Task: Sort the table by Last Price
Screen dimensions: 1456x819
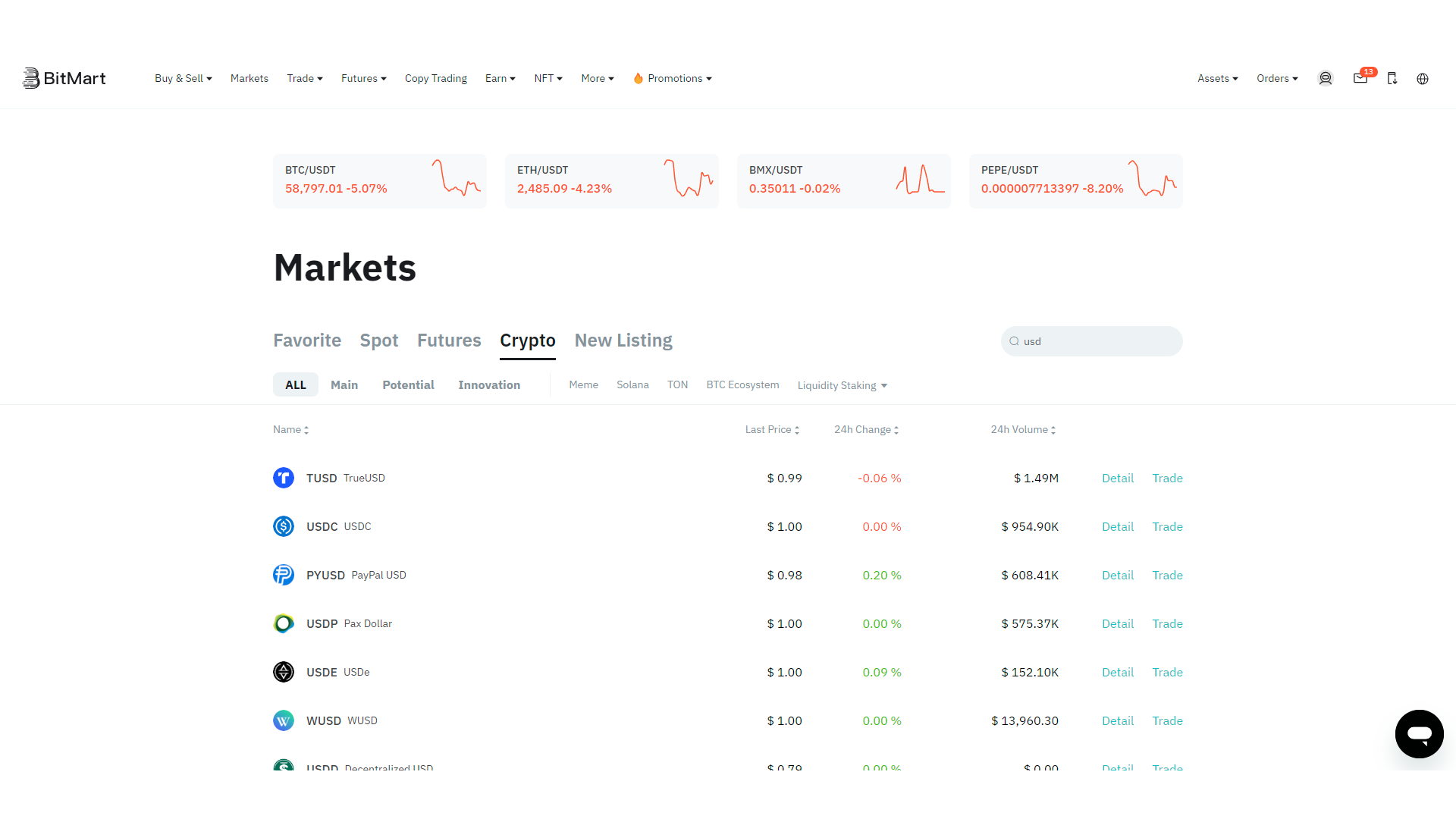Action: 772,429
